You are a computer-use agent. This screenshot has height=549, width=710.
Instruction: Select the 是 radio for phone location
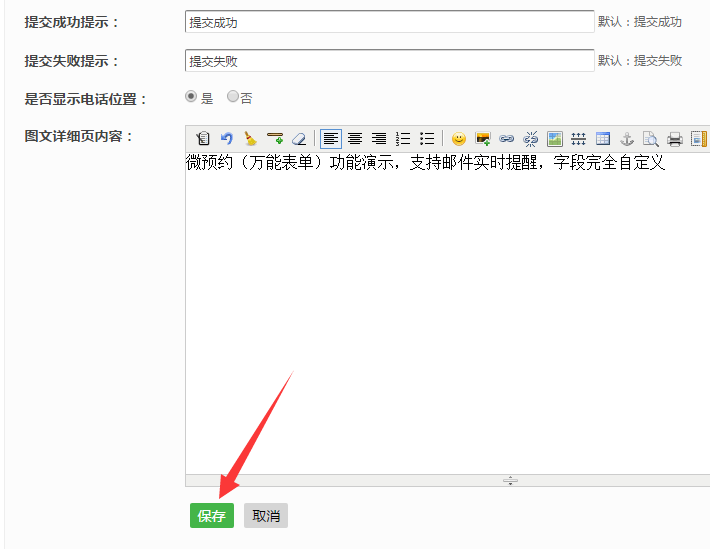click(x=191, y=96)
